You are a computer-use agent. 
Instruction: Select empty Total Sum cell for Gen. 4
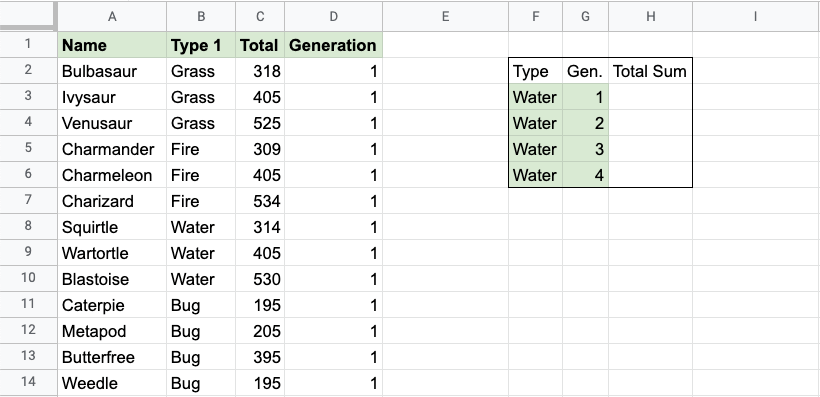pyautogui.click(x=650, y=175)
